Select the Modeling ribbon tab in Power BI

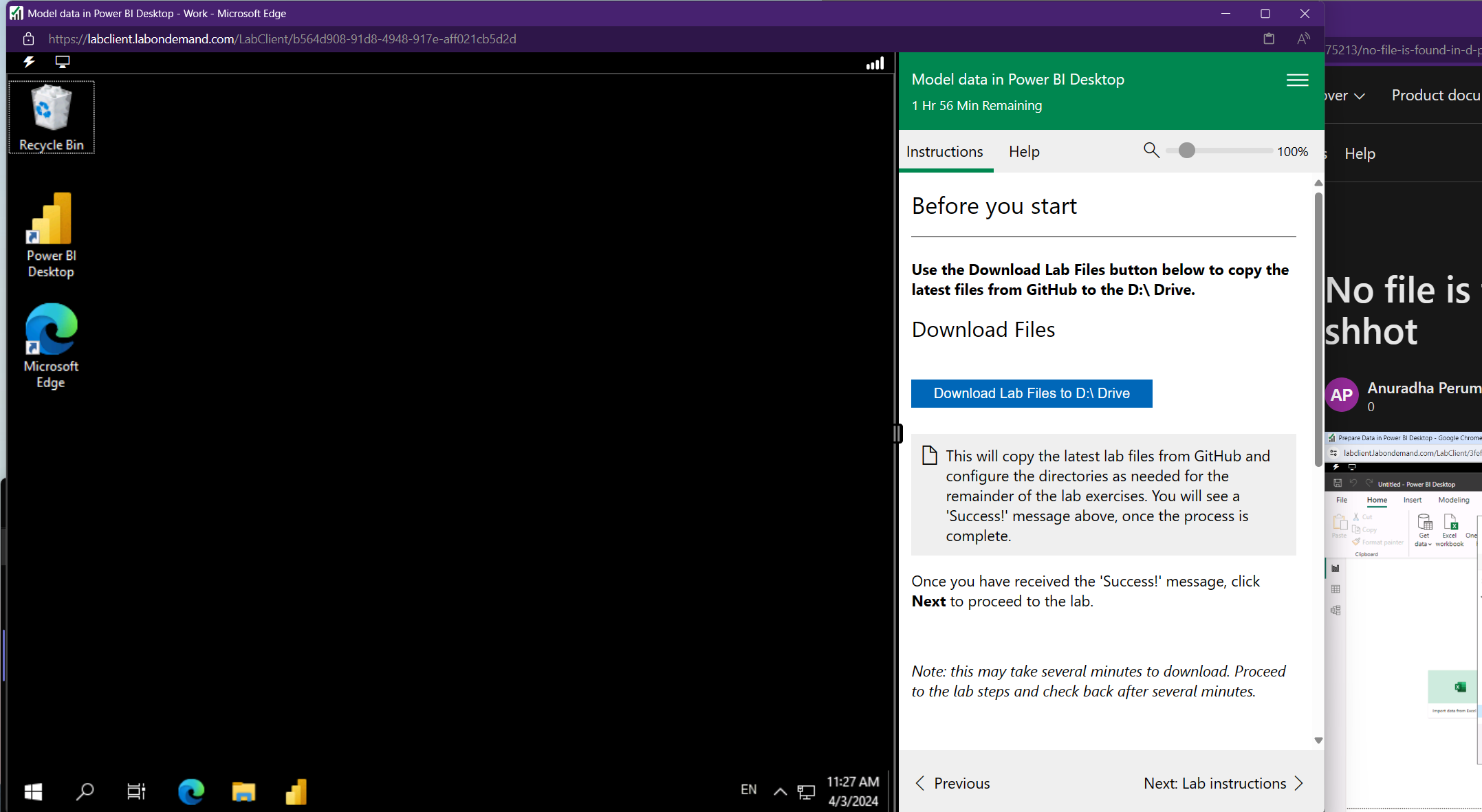pos(1454,500)
